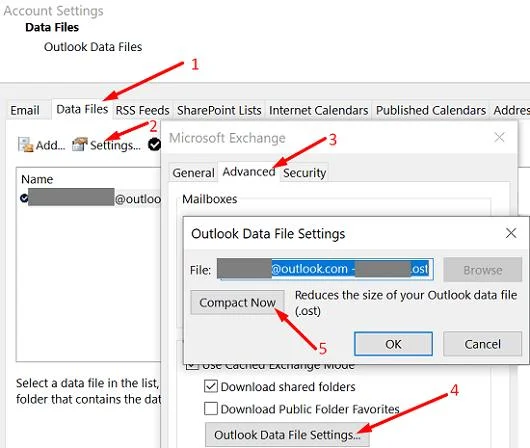The width and height of the screenshot is (530, 448).
Task: Click the Add data file icon
Action: pyautogui.click(x=25, y=145)
